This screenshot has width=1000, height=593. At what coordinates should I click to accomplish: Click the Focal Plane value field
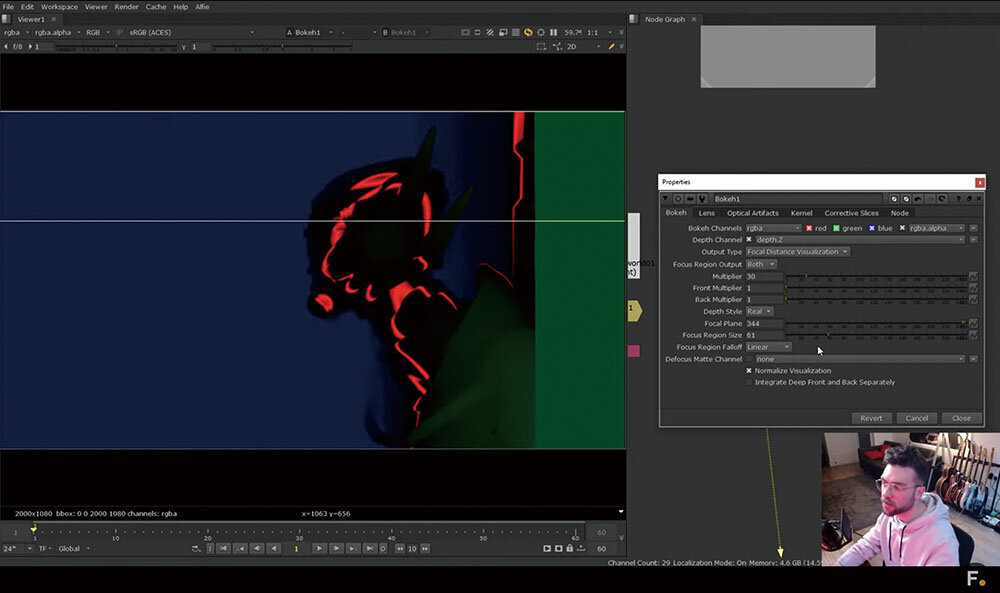pyautogui.click(x=764, y=324)
